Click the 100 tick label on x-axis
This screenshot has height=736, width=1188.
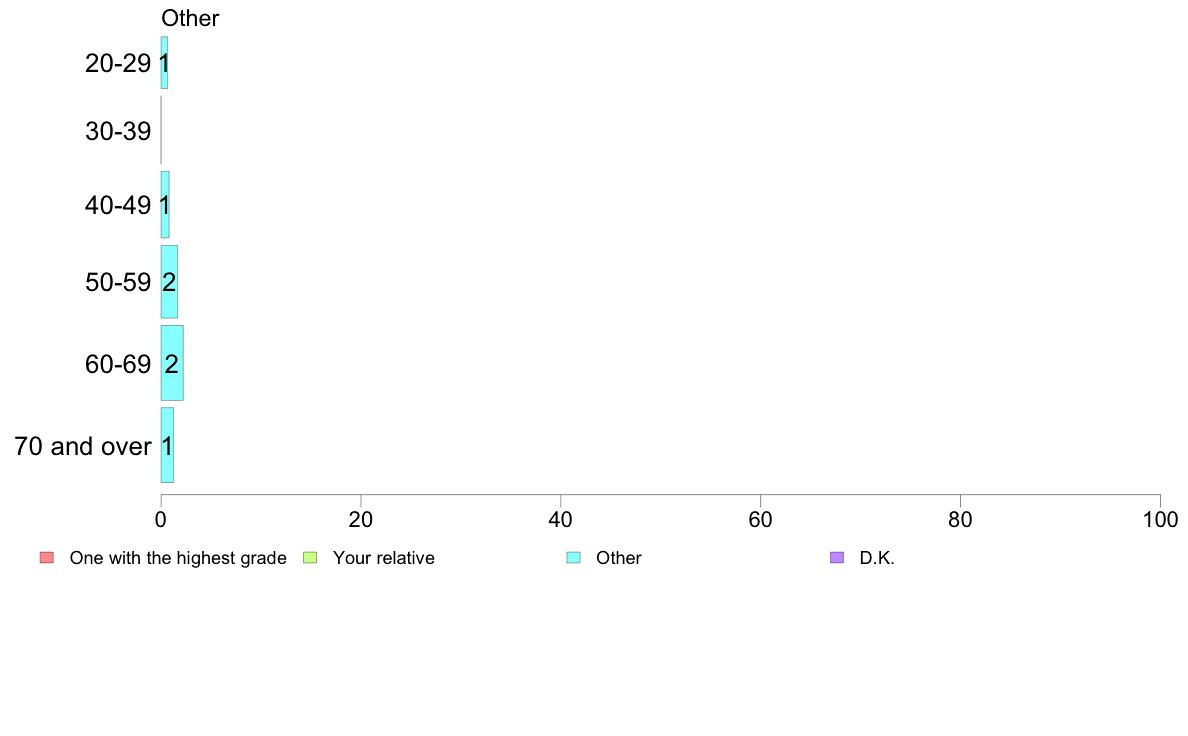tap(1161, 519)
